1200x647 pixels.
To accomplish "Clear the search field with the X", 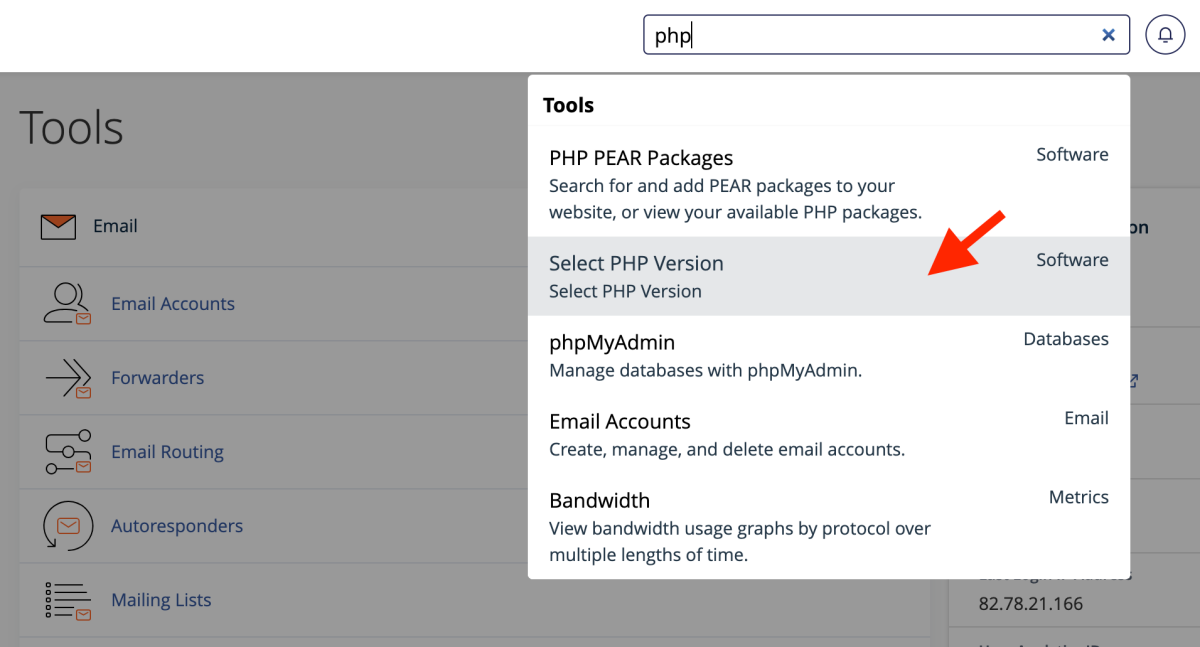I will click(x=1108, y=34).
